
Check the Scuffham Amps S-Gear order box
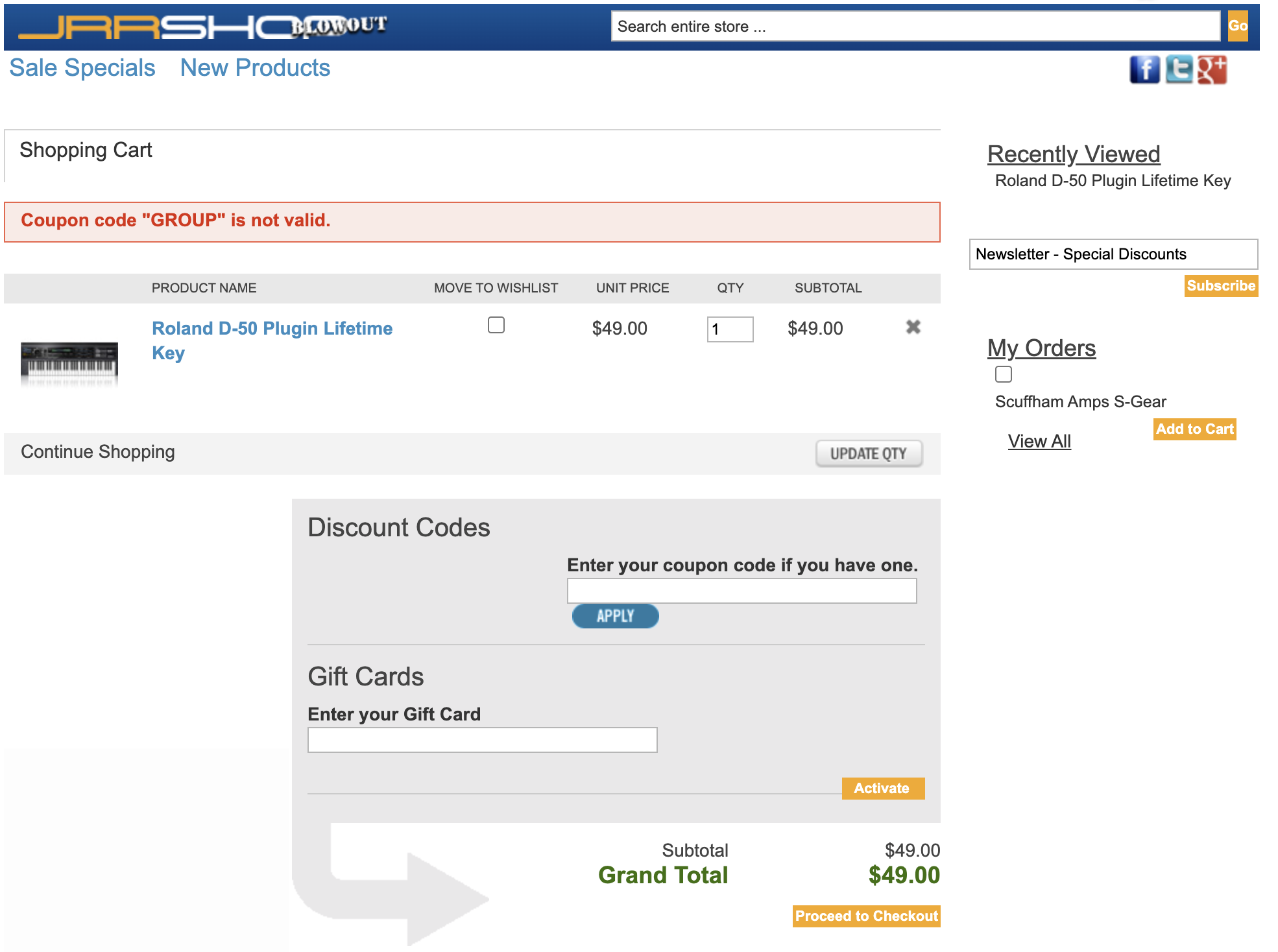[x=1004, y=374]
